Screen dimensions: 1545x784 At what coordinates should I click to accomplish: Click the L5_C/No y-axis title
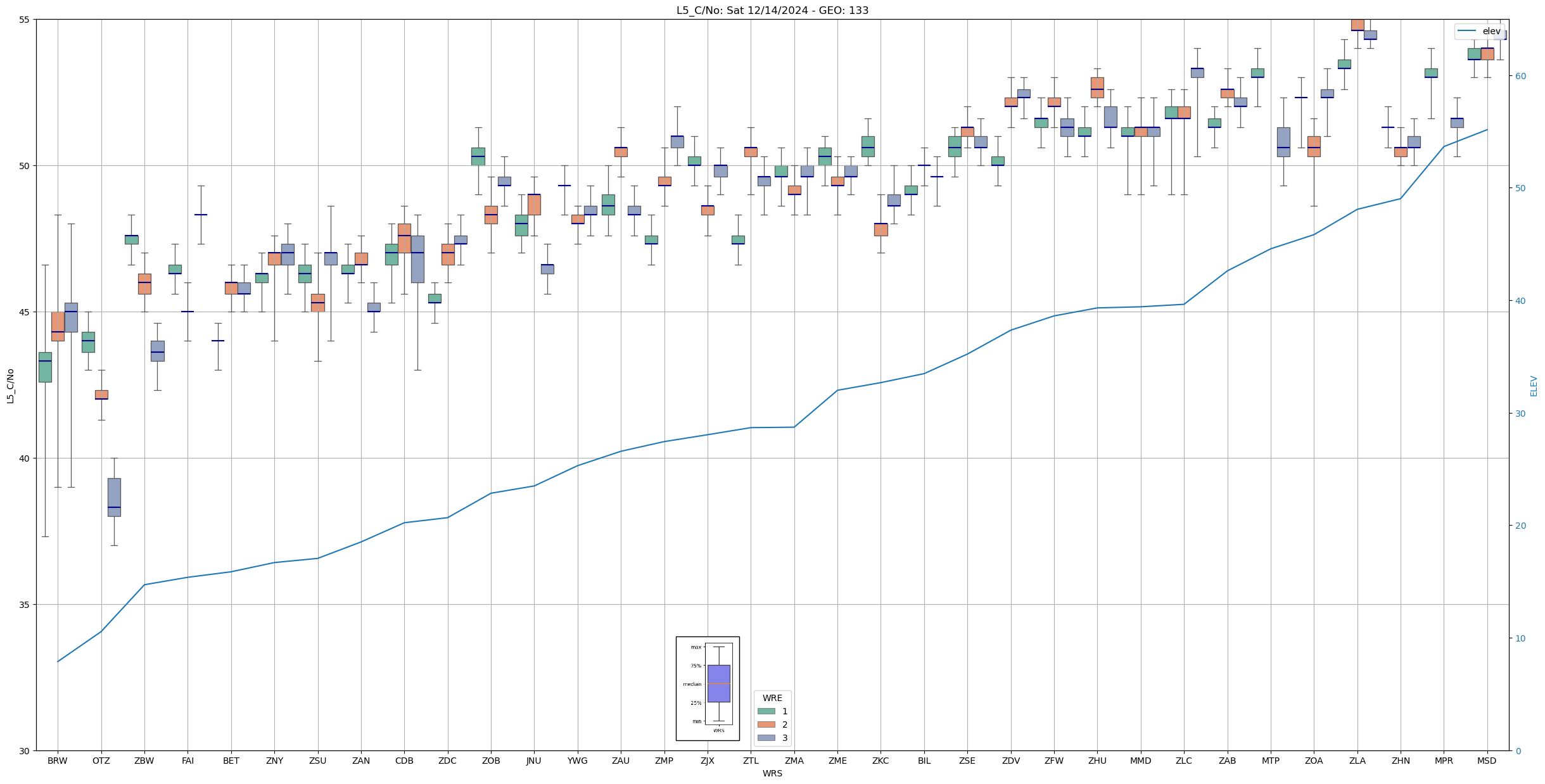point(10,386)
